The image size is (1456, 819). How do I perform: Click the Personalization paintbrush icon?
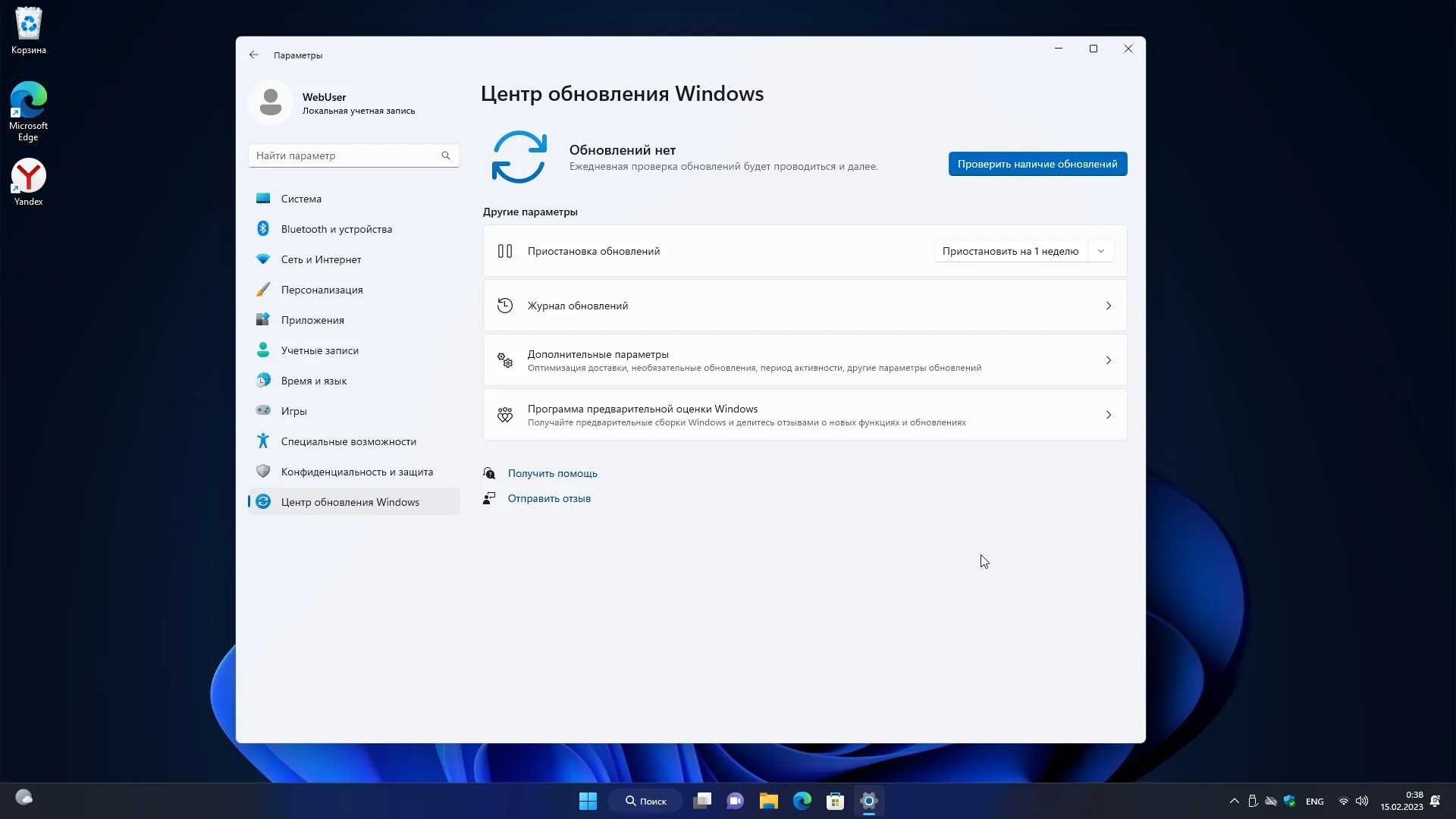click(263, 290)
